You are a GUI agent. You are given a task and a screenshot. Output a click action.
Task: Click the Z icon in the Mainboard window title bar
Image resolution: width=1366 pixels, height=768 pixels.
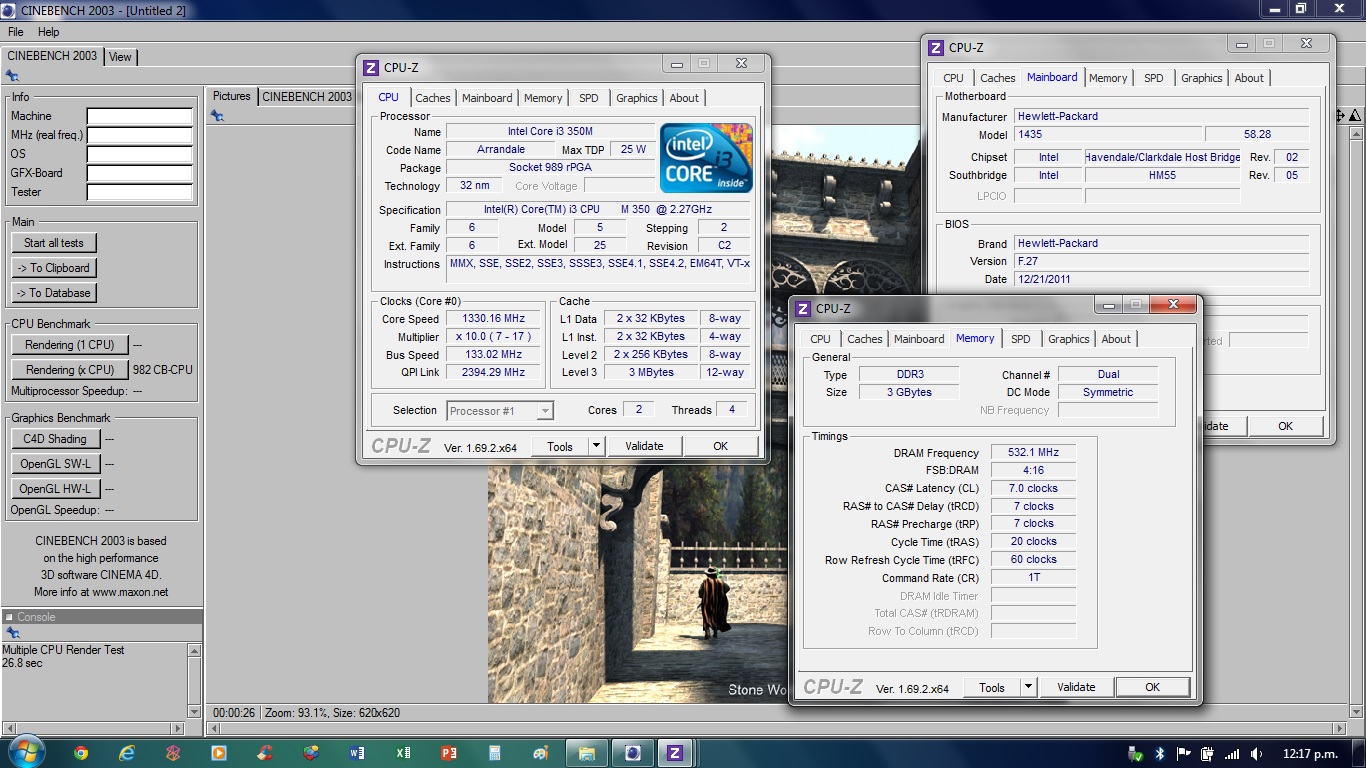936,47
